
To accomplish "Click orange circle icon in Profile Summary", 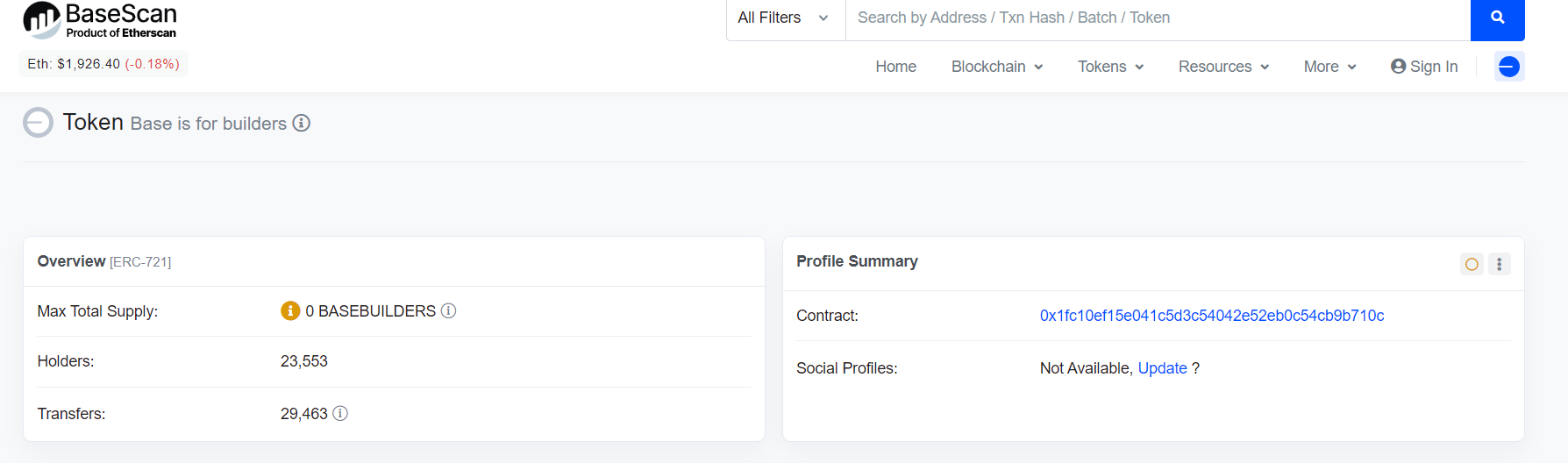I will click(1472, 264).
